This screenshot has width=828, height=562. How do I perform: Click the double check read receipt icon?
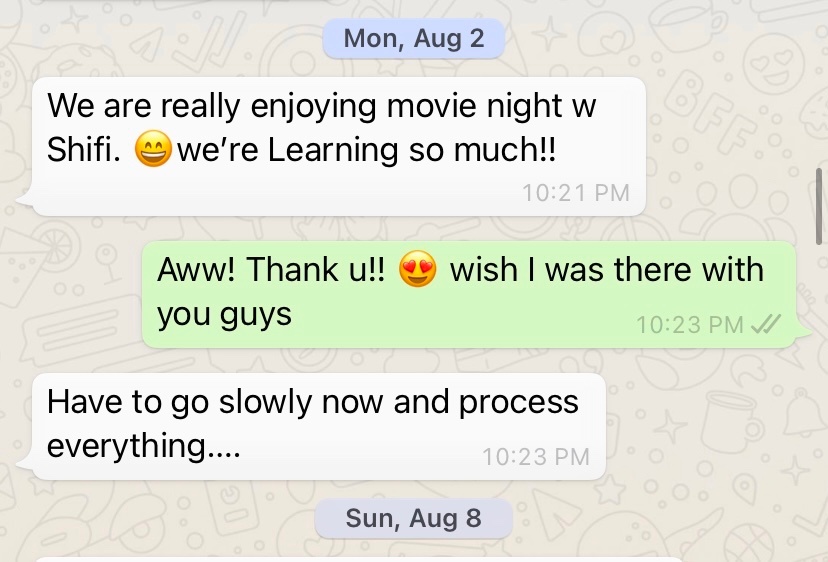pos(766,324)
